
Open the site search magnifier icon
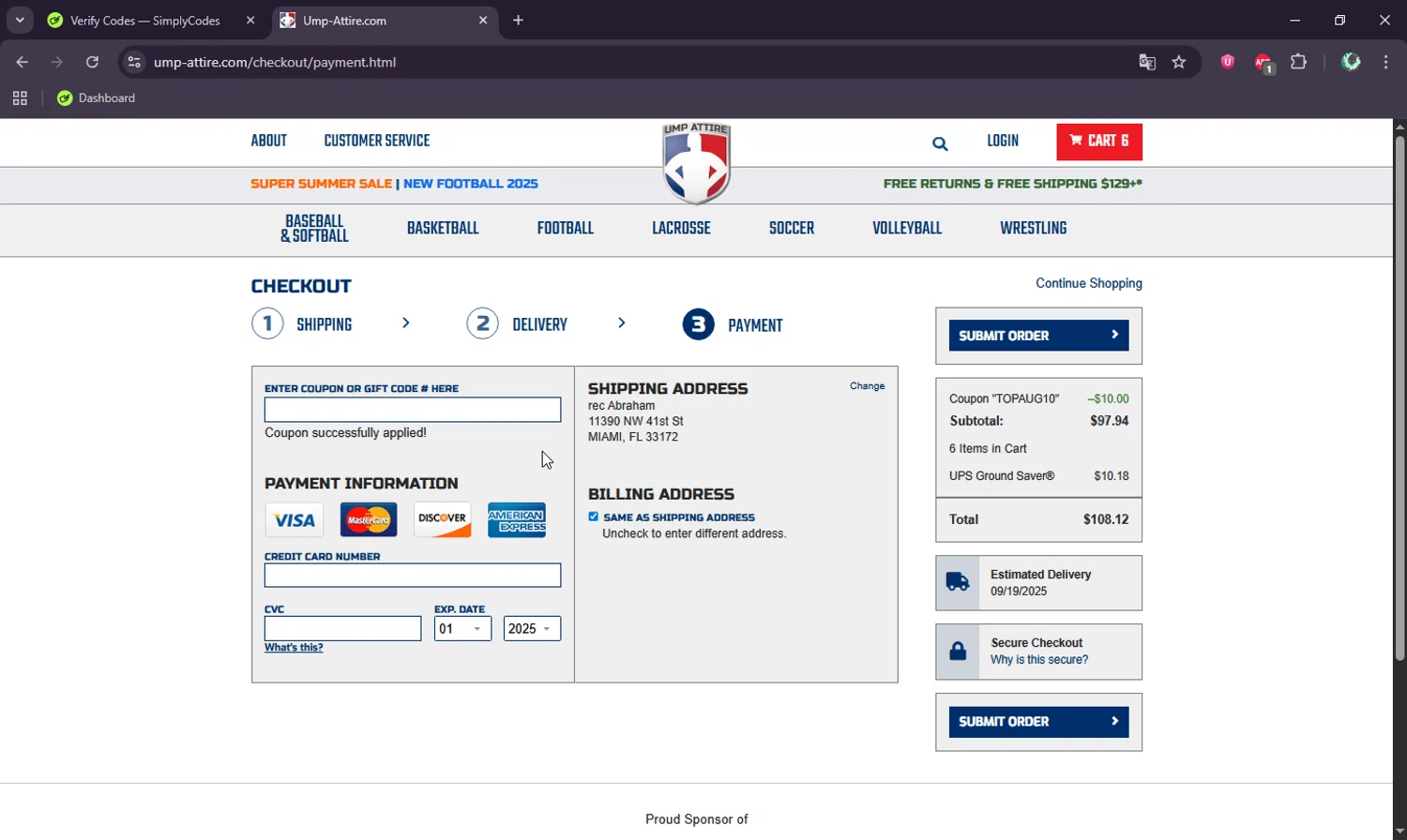click(940, 143)
